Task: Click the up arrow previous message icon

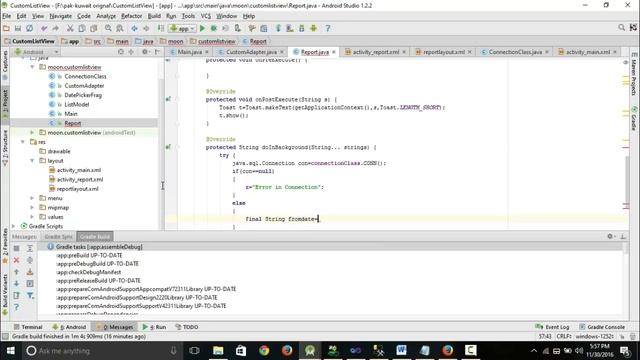Action: click(16, 272)
